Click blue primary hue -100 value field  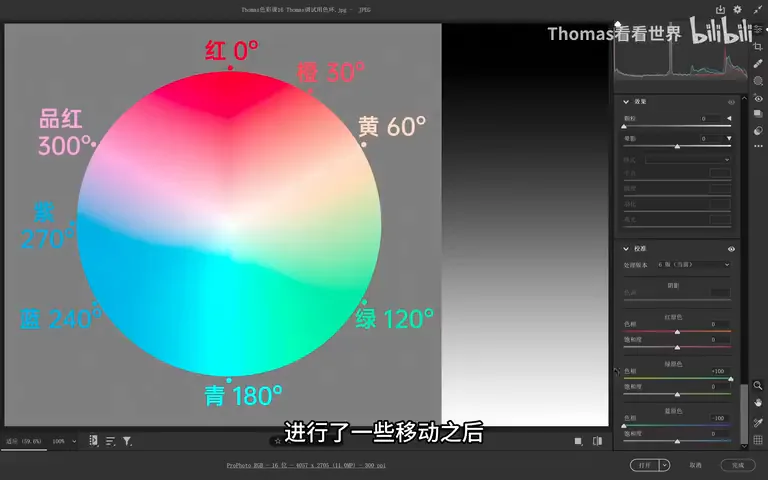tap(720, 418)
